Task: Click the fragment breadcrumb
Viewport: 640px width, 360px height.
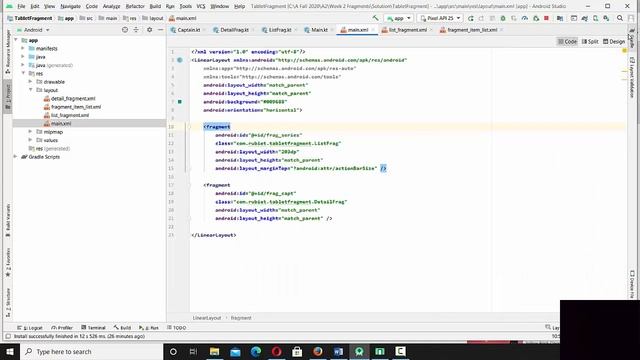Action: [241, 318]
